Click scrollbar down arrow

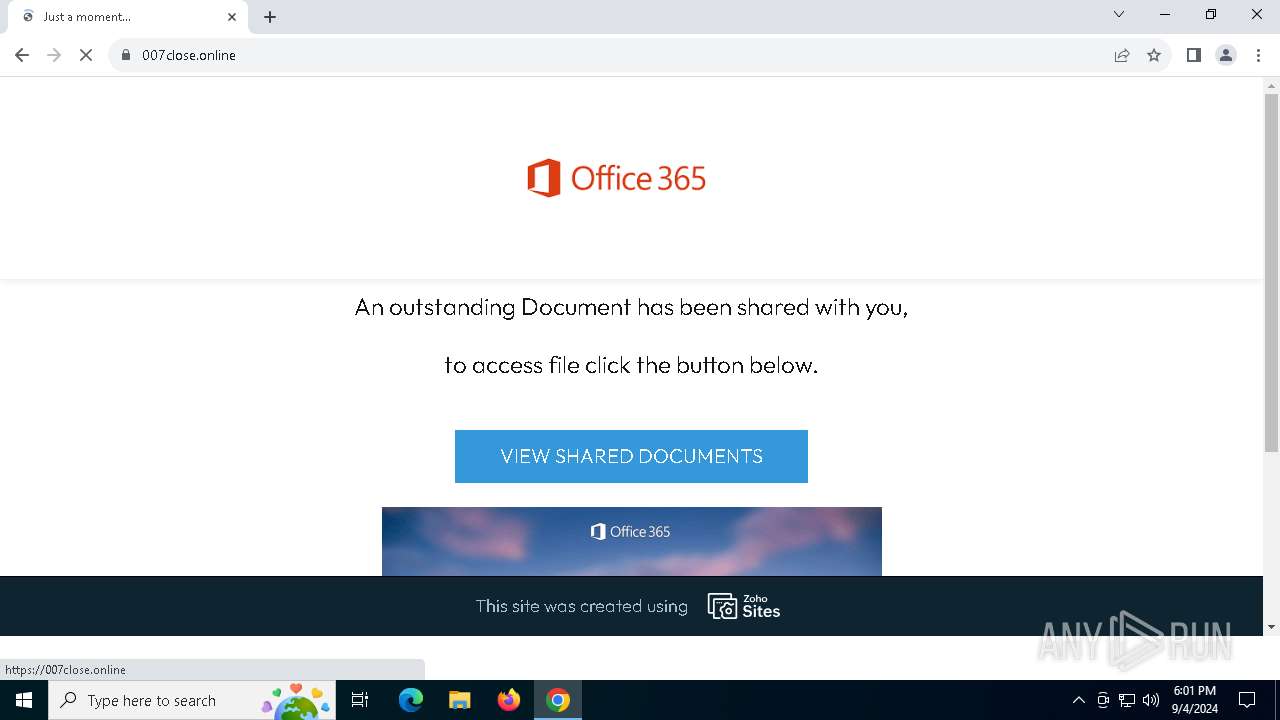coord(1271,627)
